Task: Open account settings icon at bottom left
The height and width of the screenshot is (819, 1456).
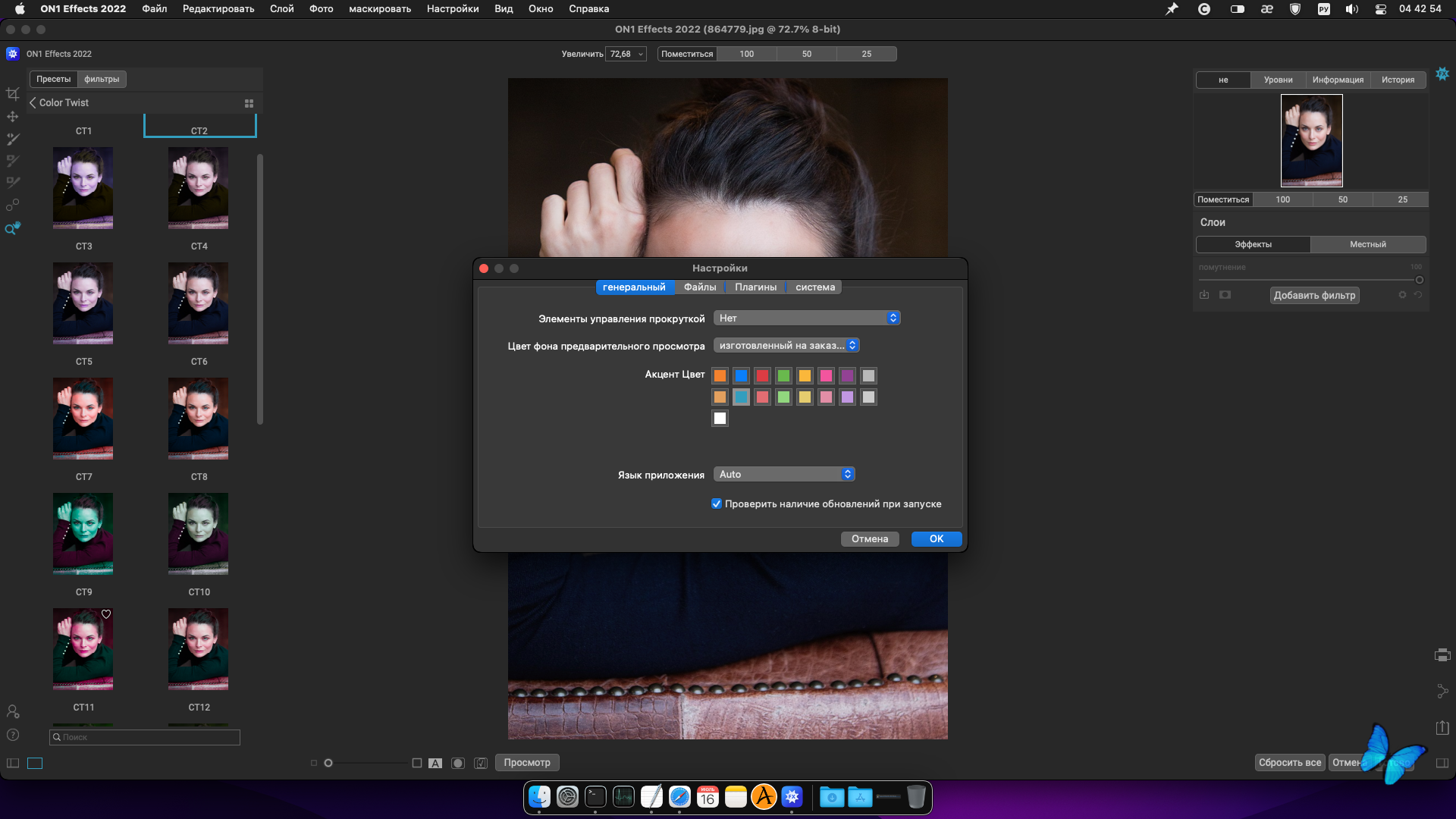Action: 13,711
